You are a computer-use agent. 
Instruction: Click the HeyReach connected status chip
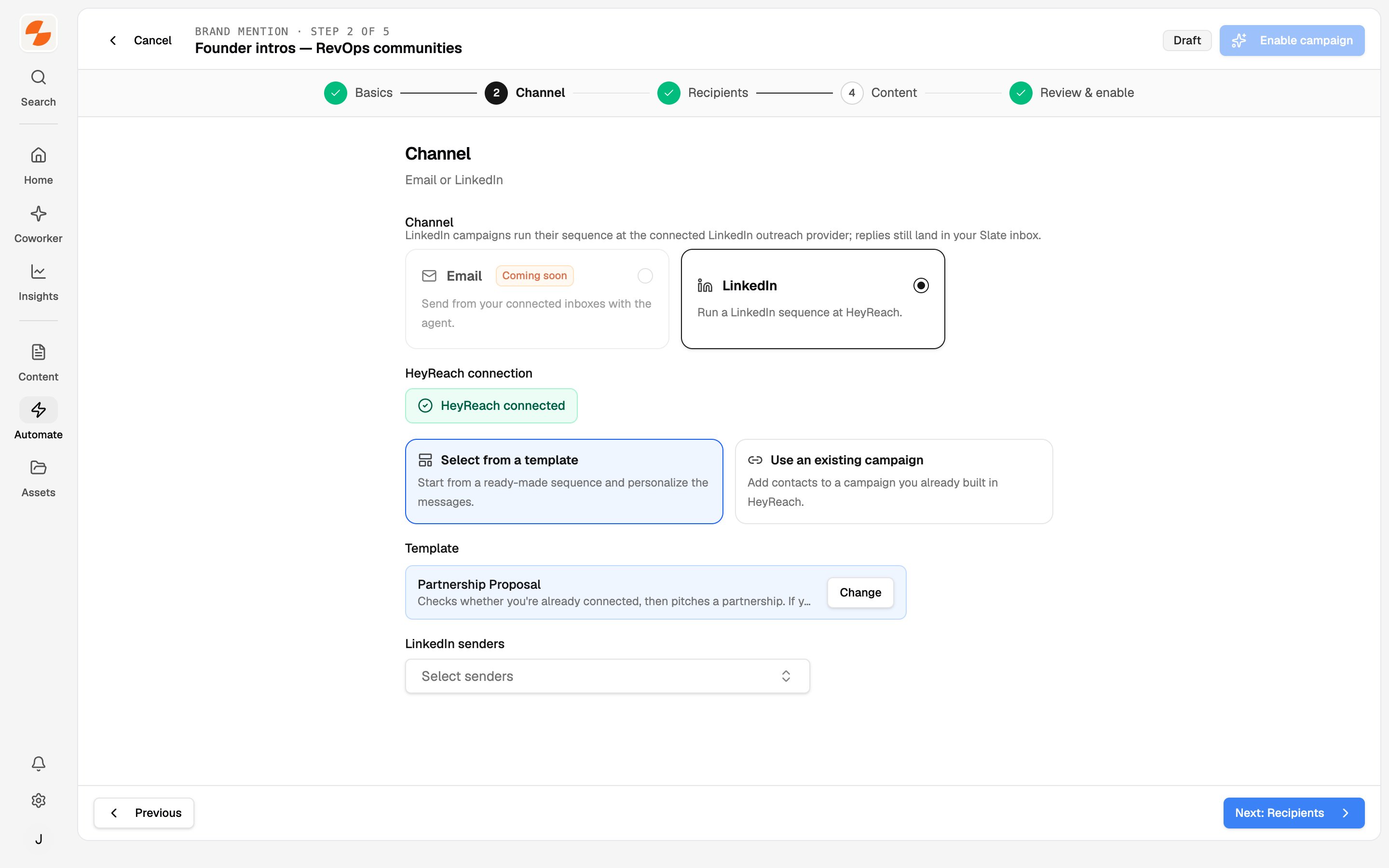(491, 406)
